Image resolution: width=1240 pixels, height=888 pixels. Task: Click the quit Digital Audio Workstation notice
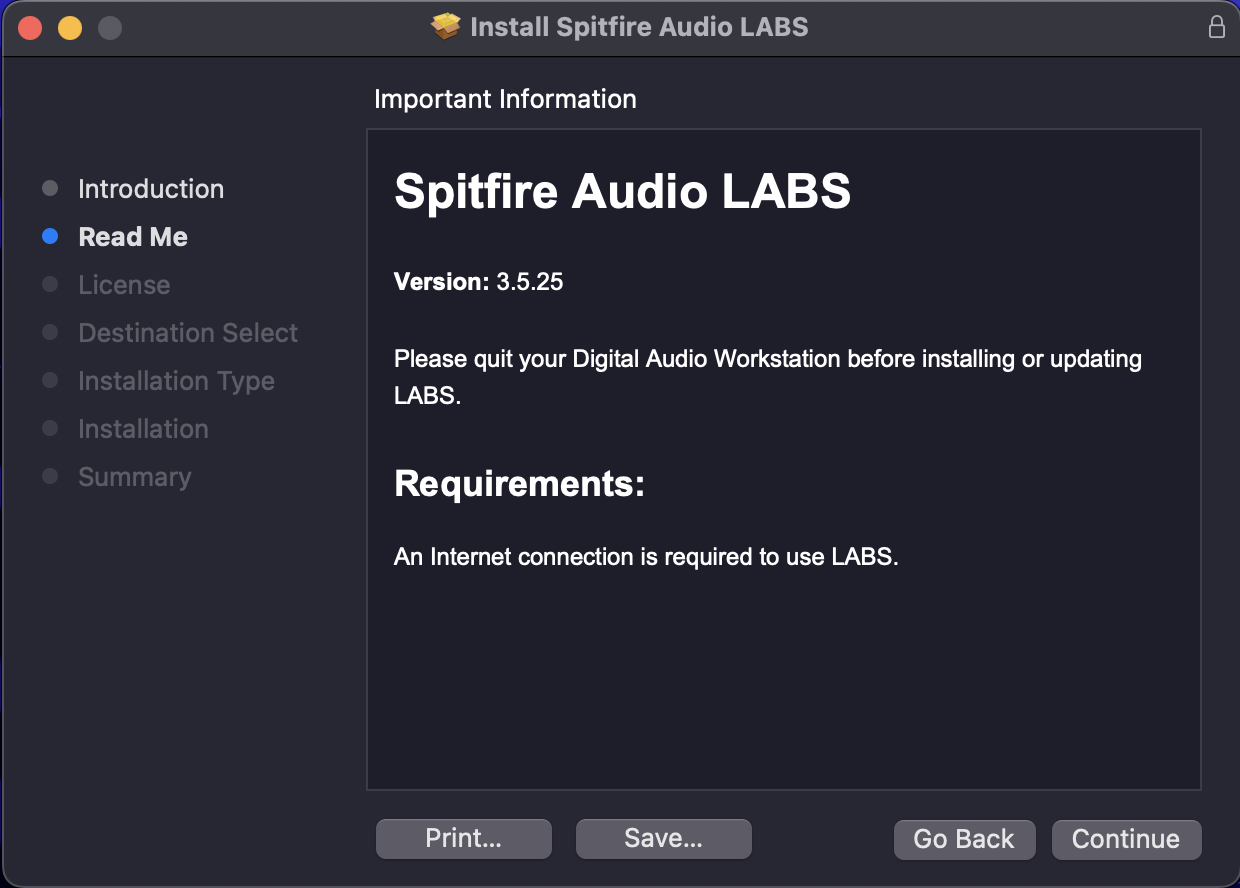click(767, 376)
